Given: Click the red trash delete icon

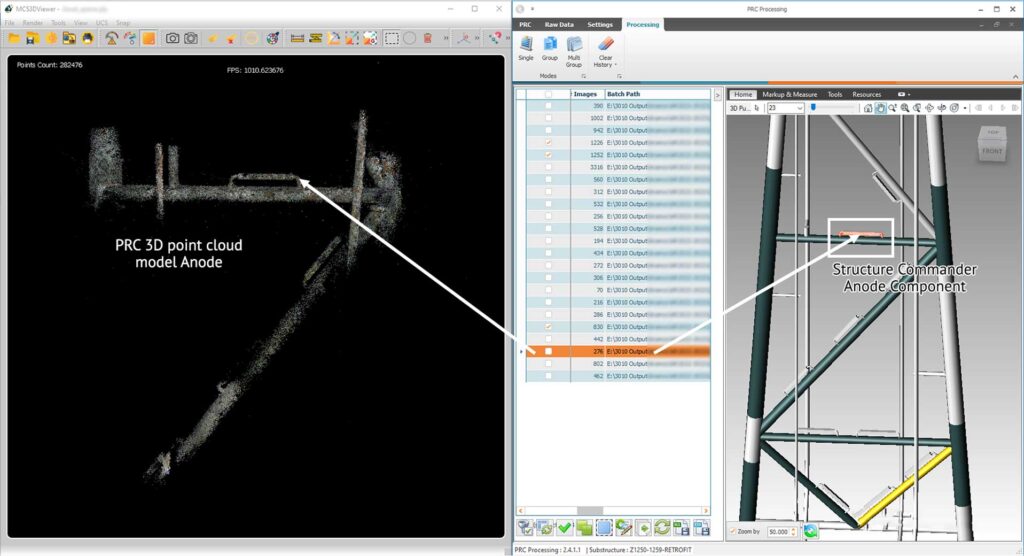Looking at the screenshot, I should click(x=427, y=38).
